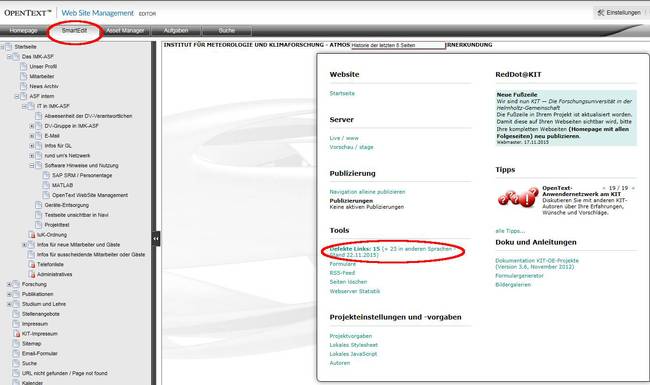Screen dimensions: 650x385
Task: Open the Einstellungen settings icon
Action: (601, 13)
